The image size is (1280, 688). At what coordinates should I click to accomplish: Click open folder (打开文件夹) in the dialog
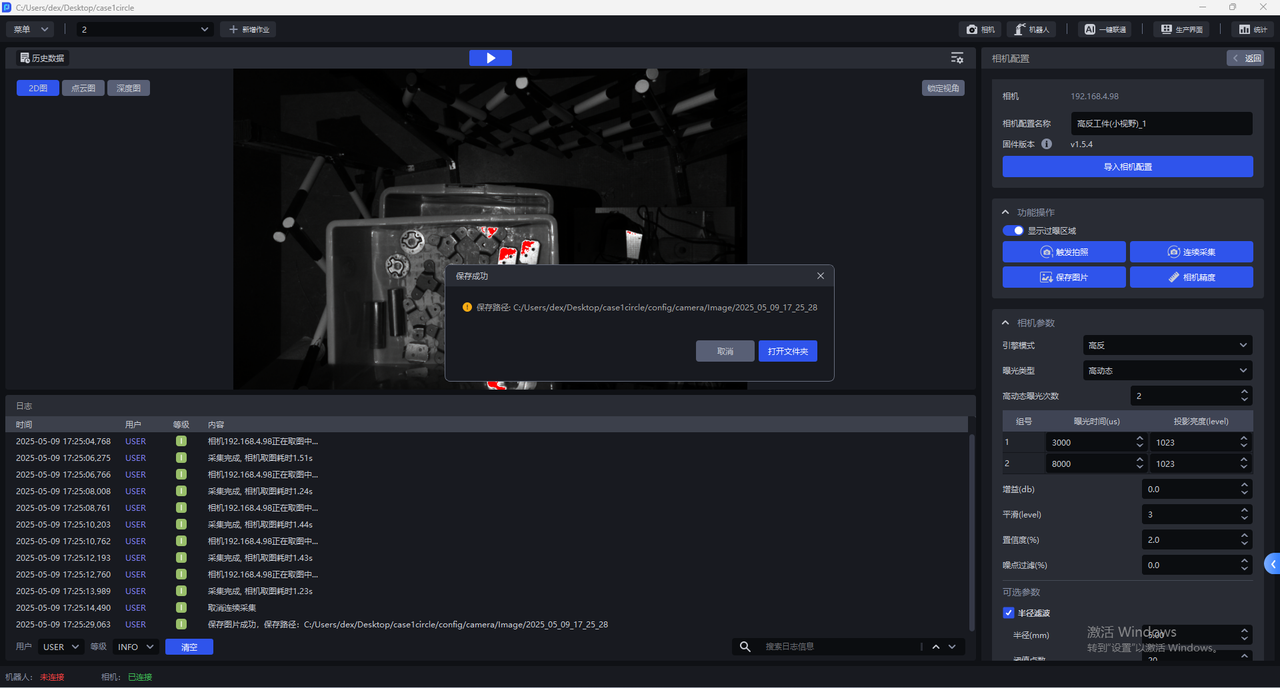787,351
